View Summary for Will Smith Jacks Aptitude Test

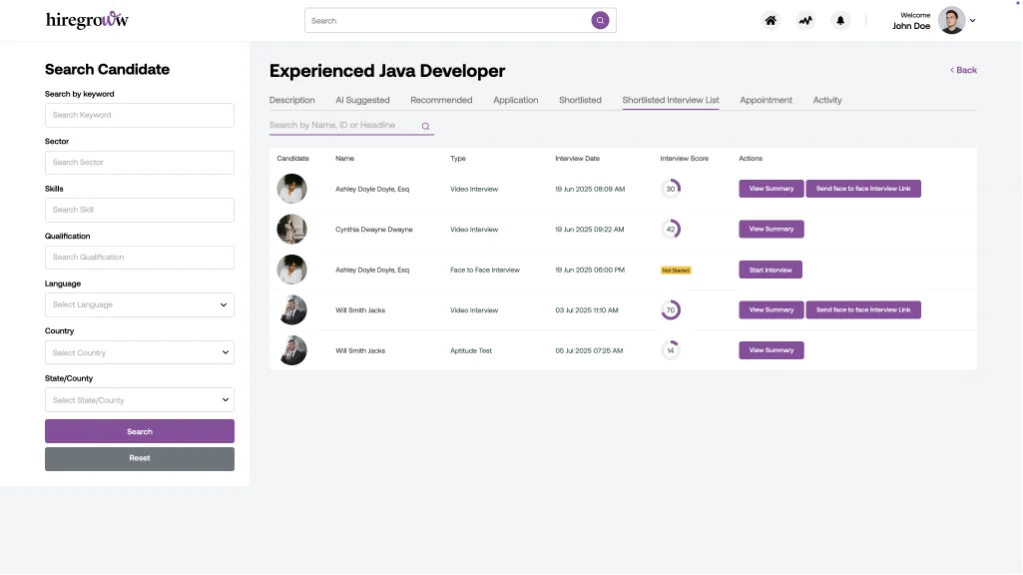click(x=771, y=350)
